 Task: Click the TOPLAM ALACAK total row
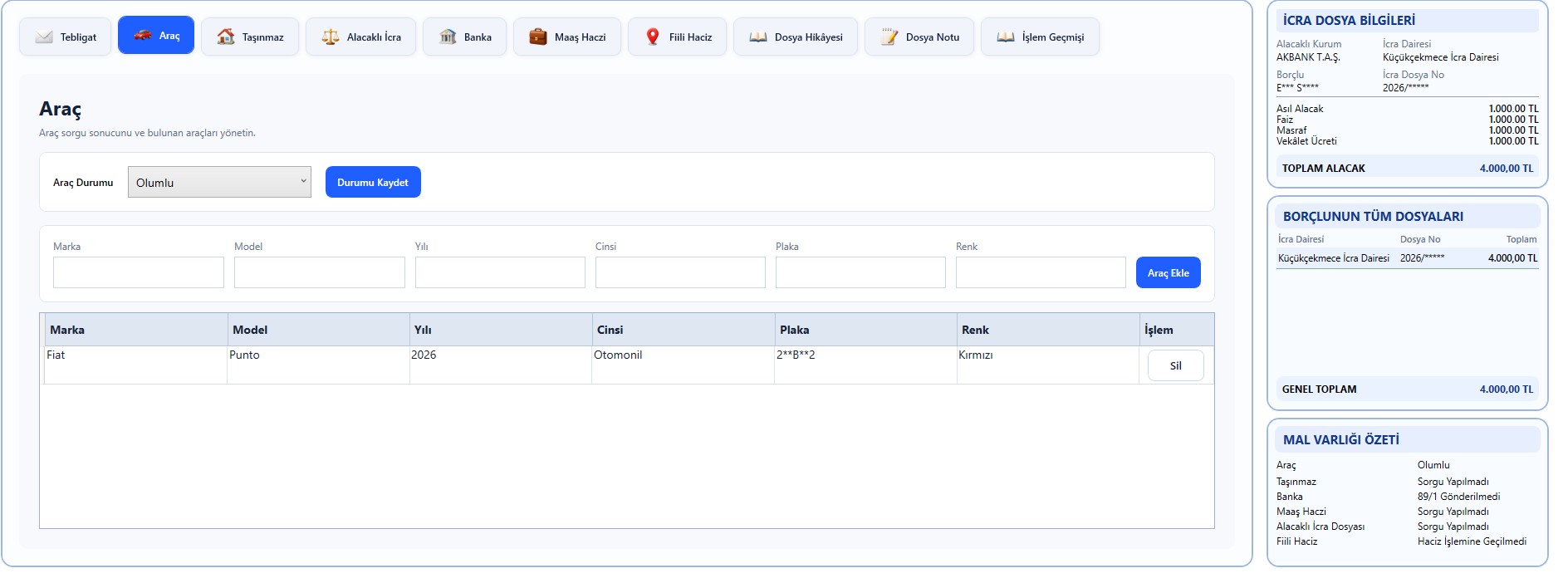1408,168
